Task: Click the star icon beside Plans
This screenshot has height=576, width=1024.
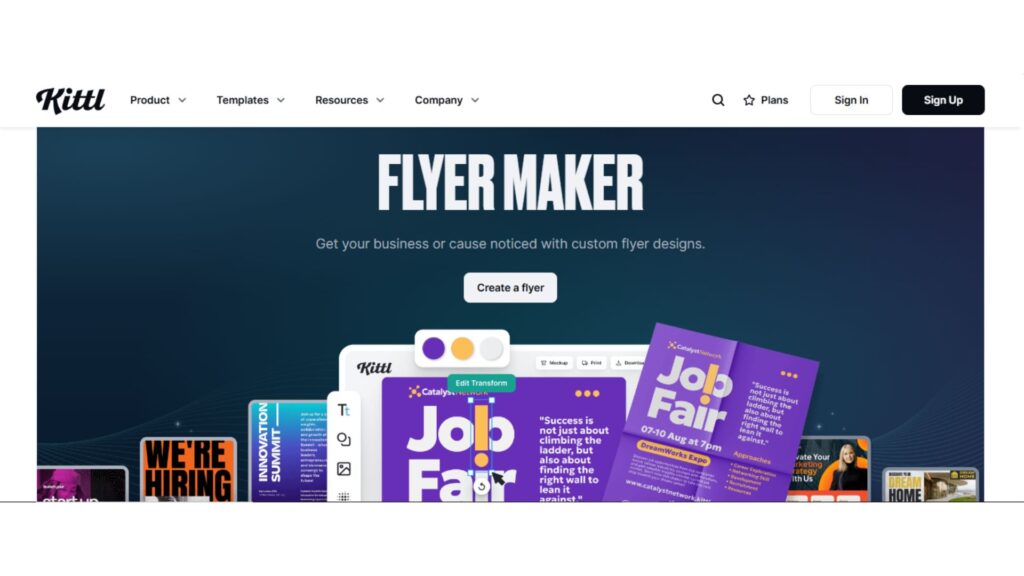Action: tap(749, 100)
